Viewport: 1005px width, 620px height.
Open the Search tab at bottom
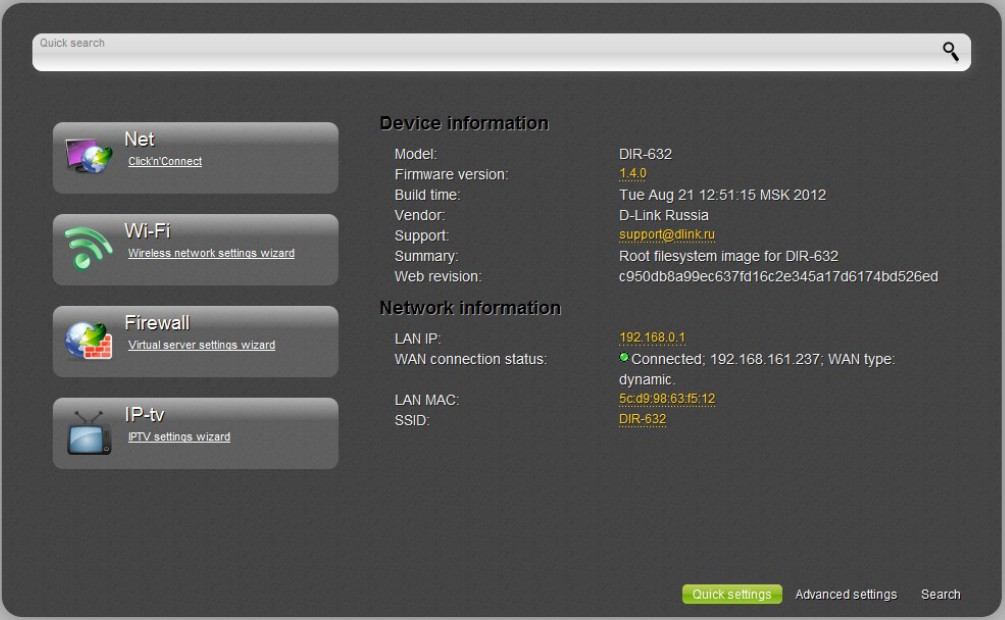coord(940,594)
